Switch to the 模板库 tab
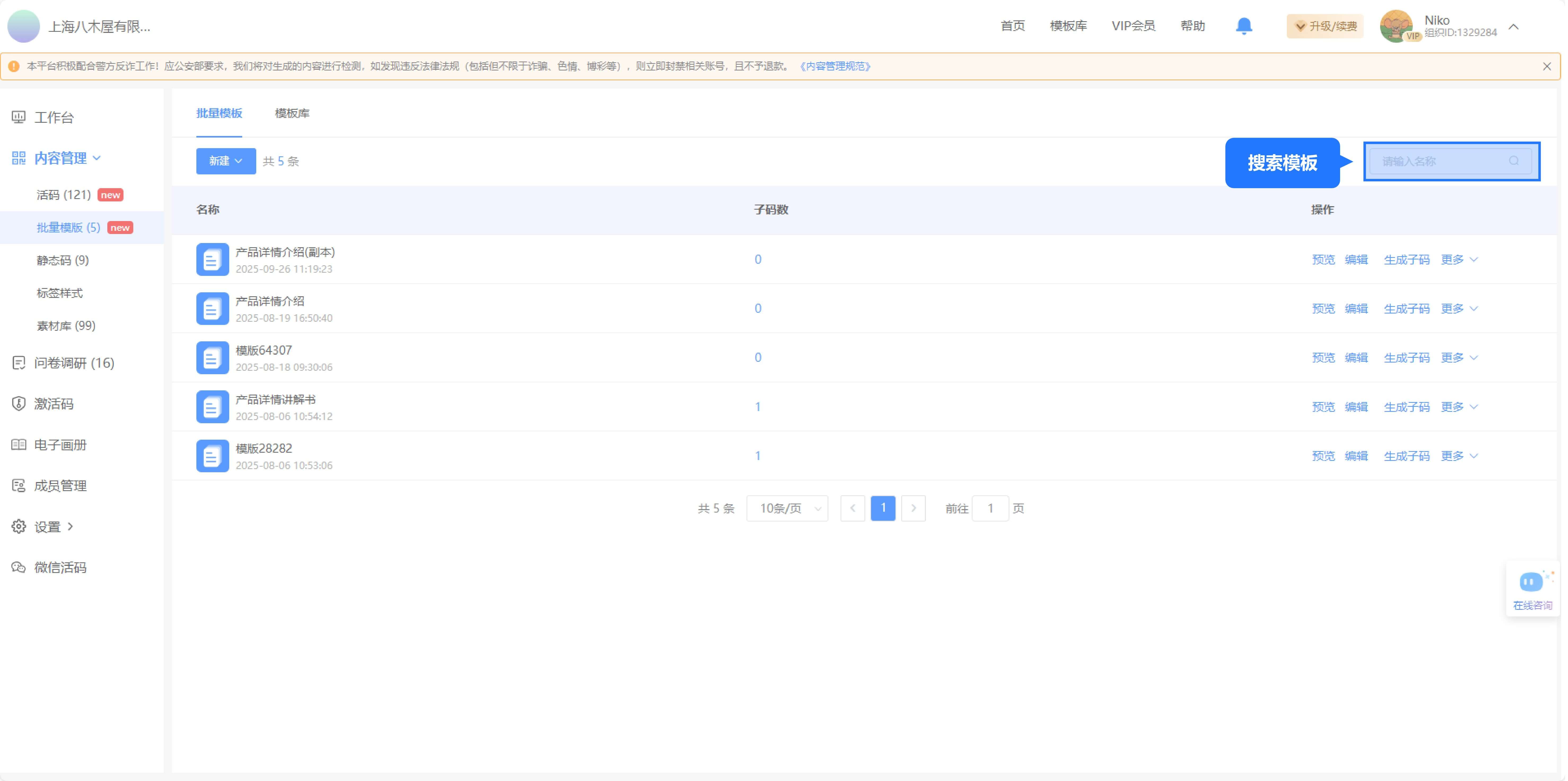1568x781 pixels. (x=292, y=113)
